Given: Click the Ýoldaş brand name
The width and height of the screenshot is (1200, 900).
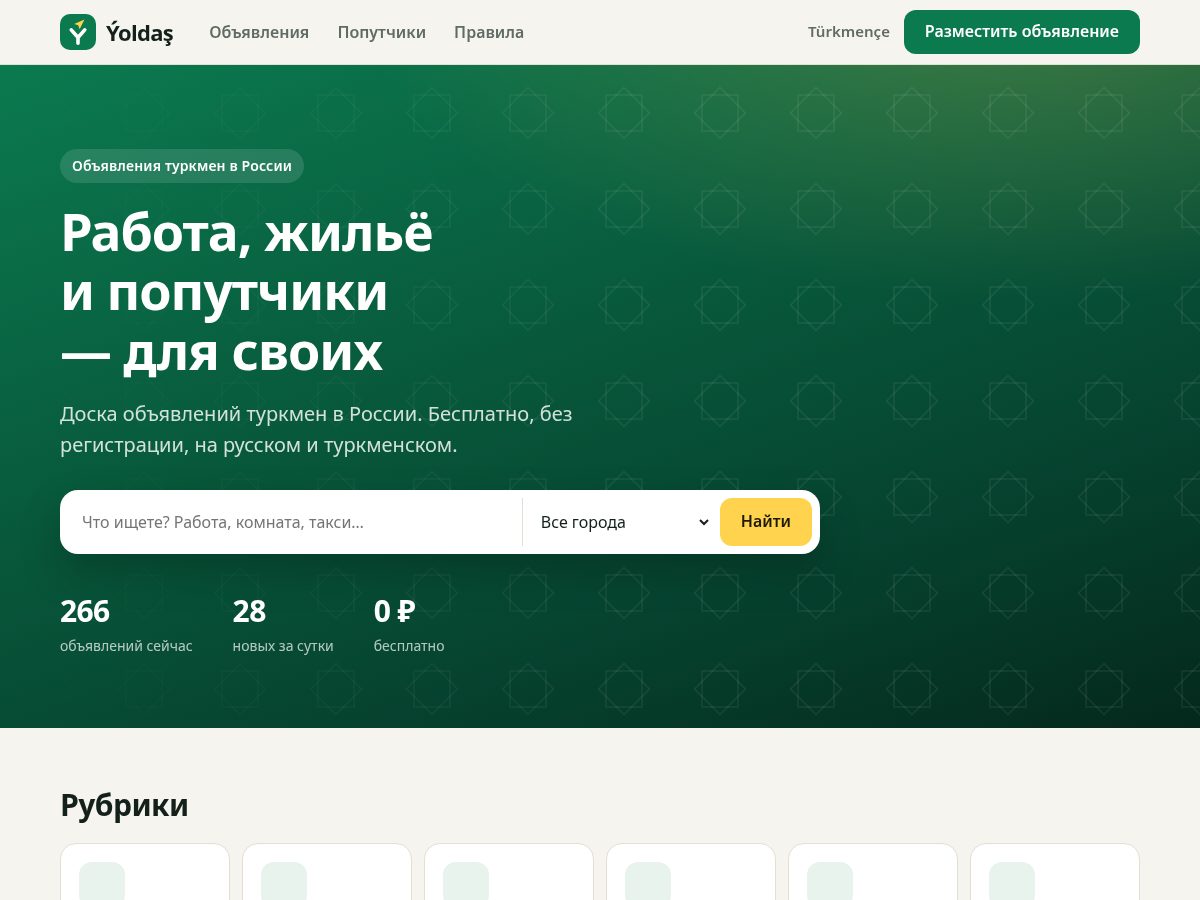Looking at the screenshot, I should 140,33.
